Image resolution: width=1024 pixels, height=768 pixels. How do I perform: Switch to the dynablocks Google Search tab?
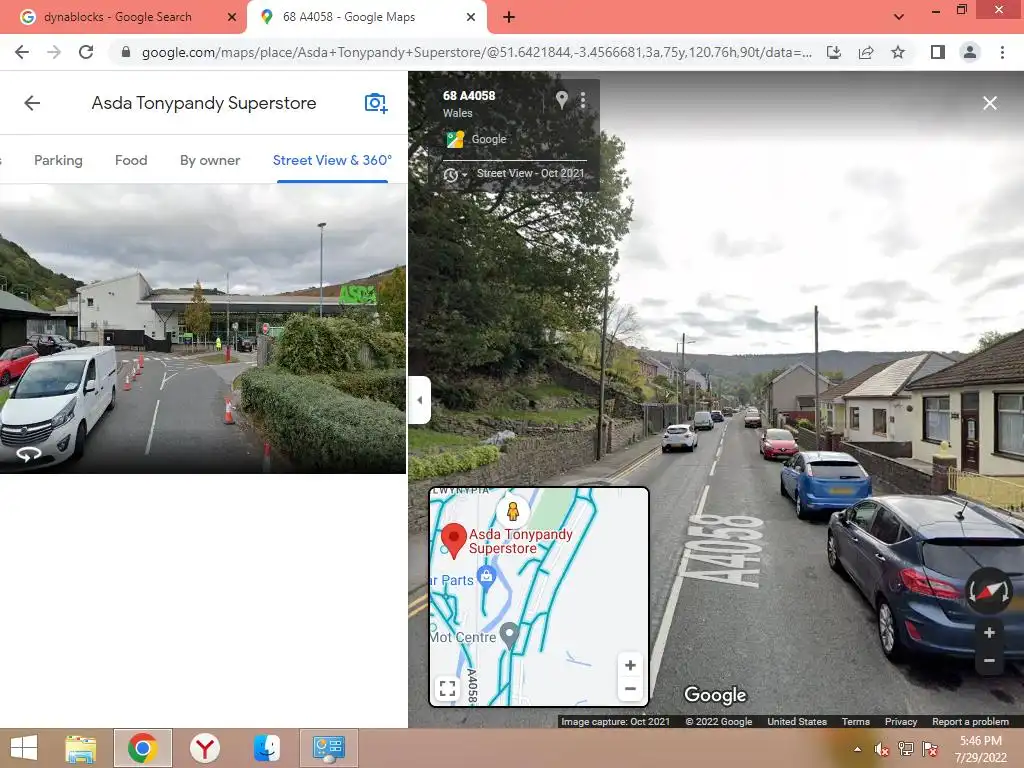(x=118, y=17)
